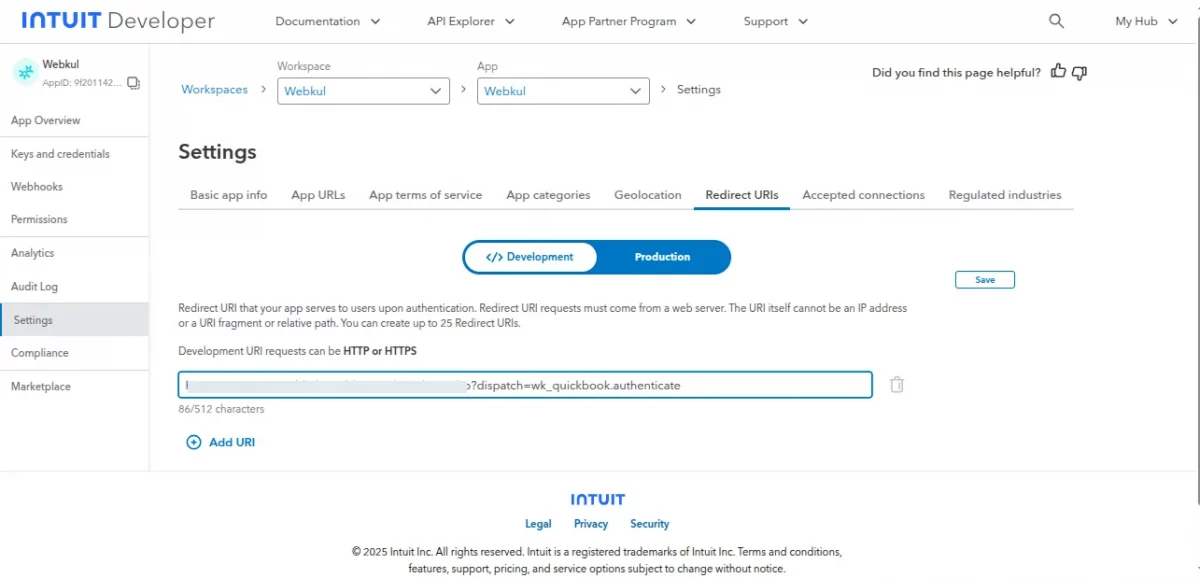Click the Webkul app logo icon
This screenshot has height=578, width=1200.
[25, 72]
